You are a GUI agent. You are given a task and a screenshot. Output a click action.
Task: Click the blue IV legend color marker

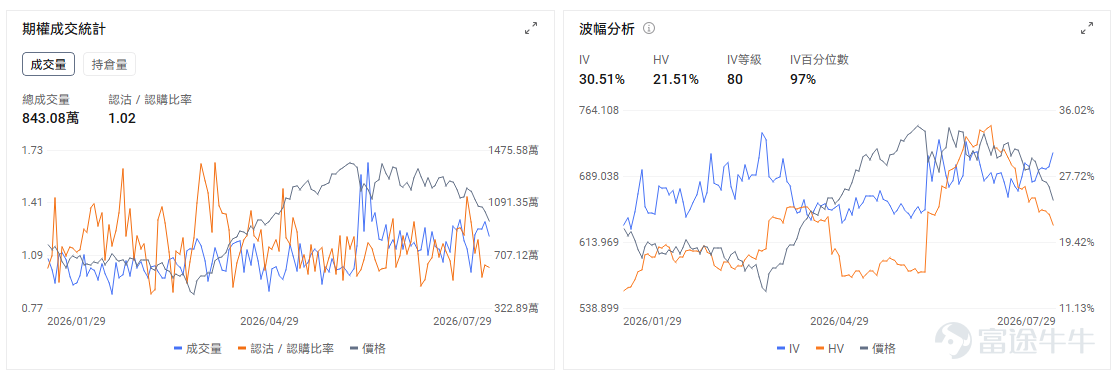coord(781,349)
